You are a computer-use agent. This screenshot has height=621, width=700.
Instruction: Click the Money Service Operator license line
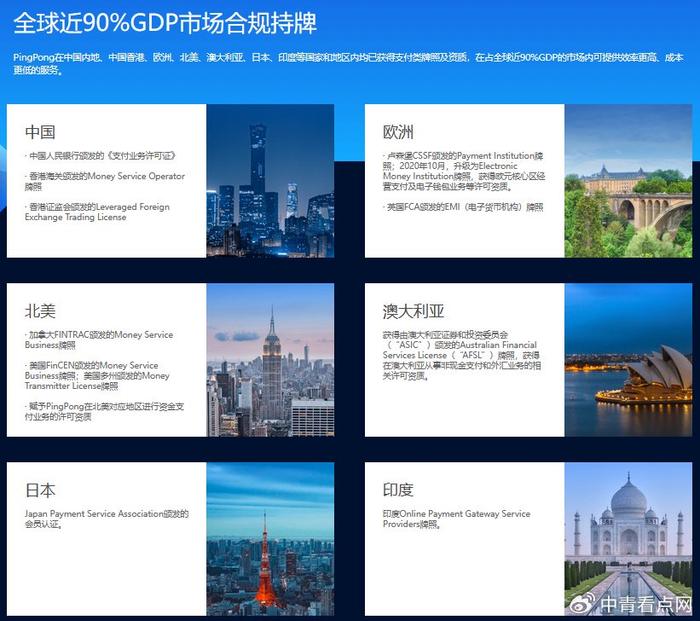pyautogui.click(x=104, y=181)
